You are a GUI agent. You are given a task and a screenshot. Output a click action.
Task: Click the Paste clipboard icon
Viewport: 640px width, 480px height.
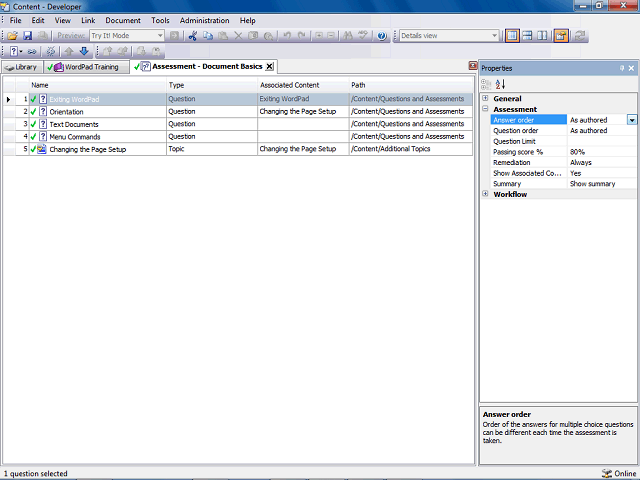click(x=223, y=36)
